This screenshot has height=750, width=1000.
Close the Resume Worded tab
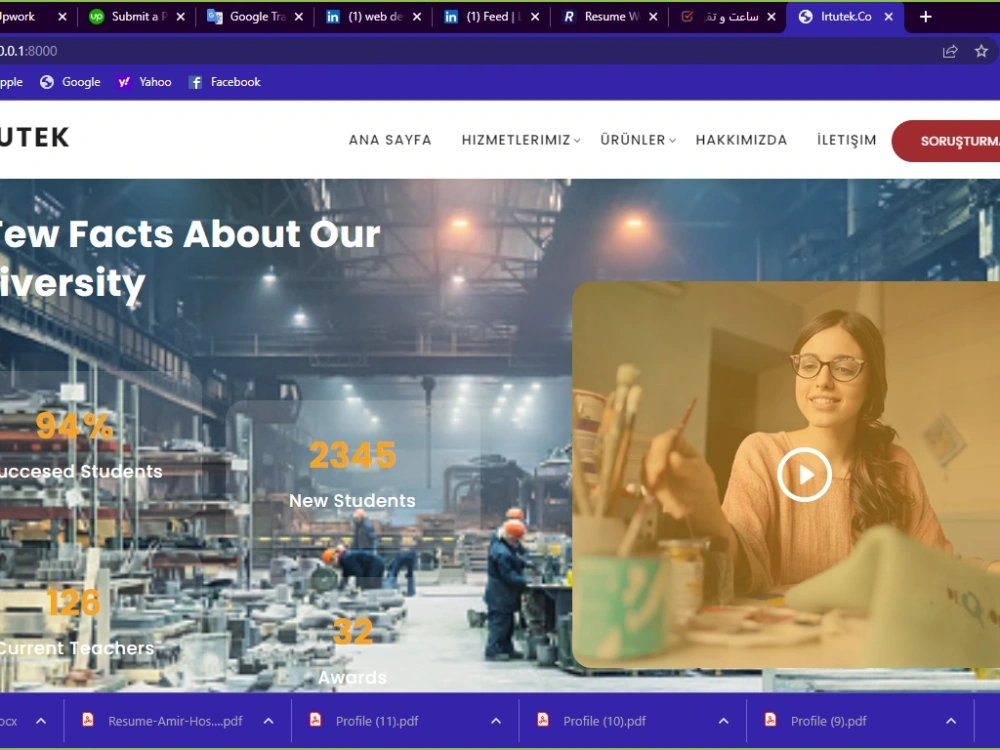click(x=652, y=17)
